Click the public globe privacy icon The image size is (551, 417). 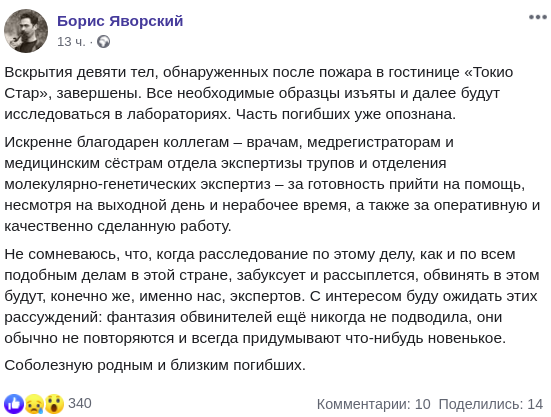[103, 42]
